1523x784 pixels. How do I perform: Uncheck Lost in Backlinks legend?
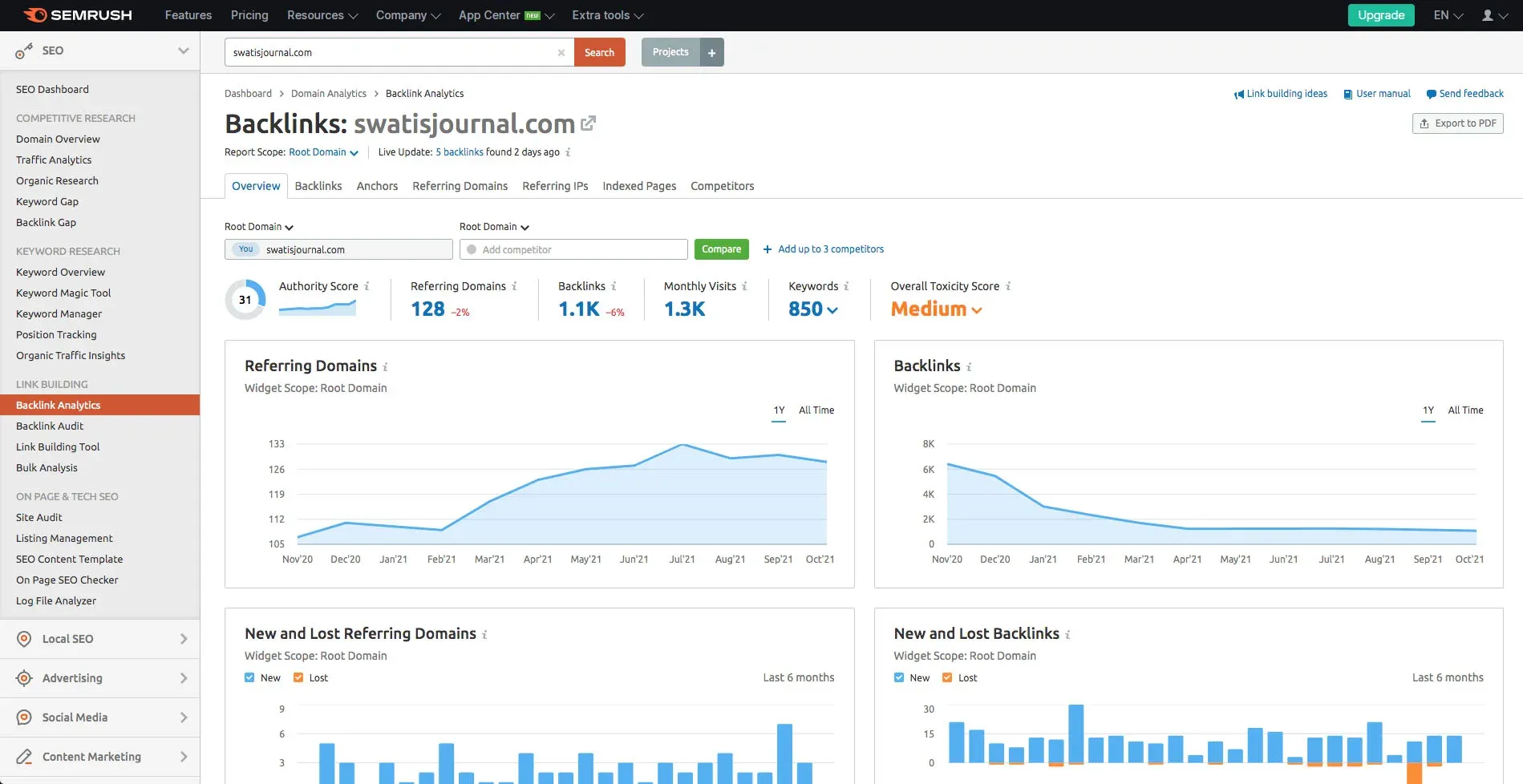[947, 677]
